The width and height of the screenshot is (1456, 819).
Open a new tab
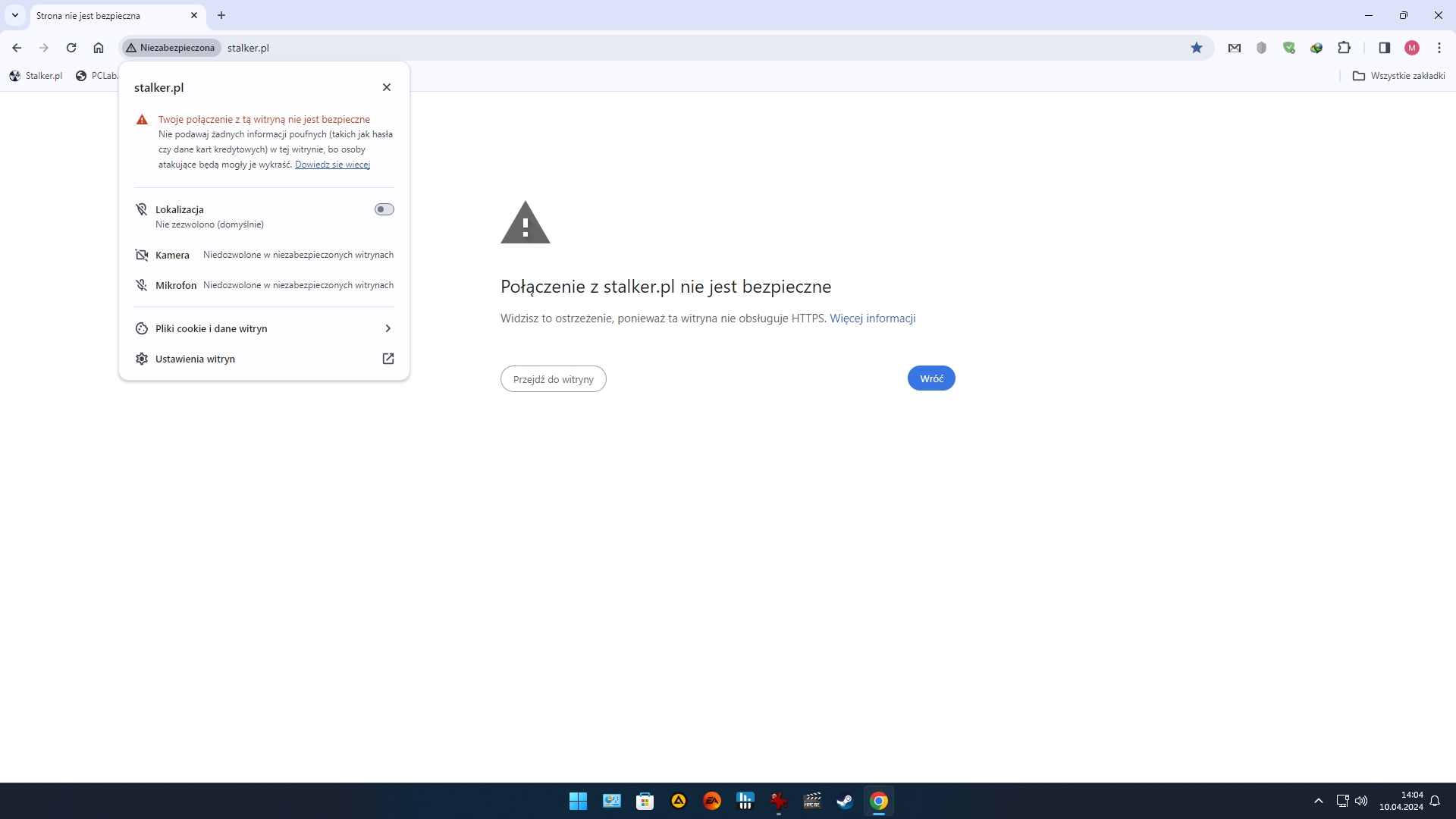[221, 15]
